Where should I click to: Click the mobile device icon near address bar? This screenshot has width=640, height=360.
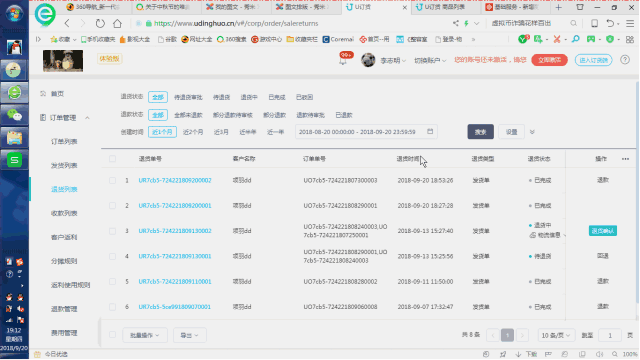tap(594, 23)
